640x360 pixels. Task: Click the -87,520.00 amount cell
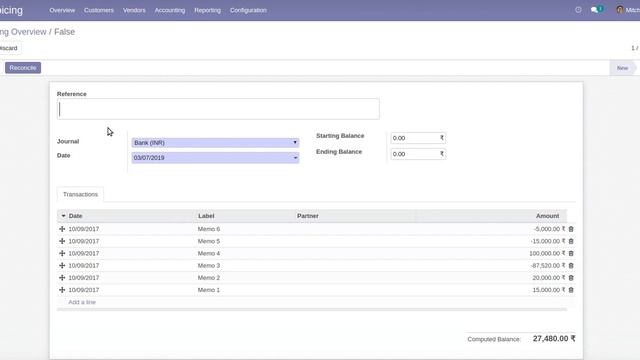pyautogui.click(x=548, y=266)
